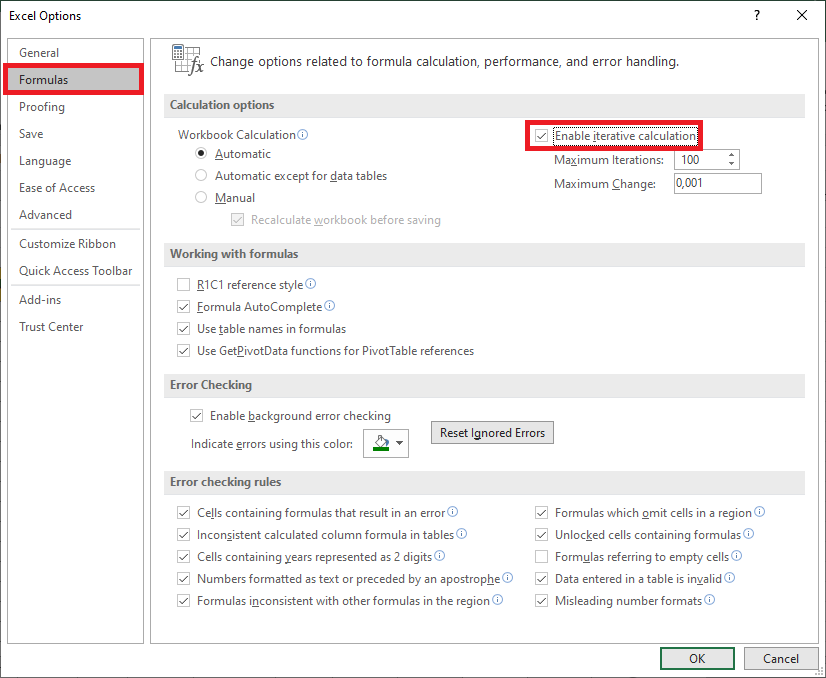826x678 pixels.
Task: Switch to the Proofing category
Action: [x=42, y=107]
